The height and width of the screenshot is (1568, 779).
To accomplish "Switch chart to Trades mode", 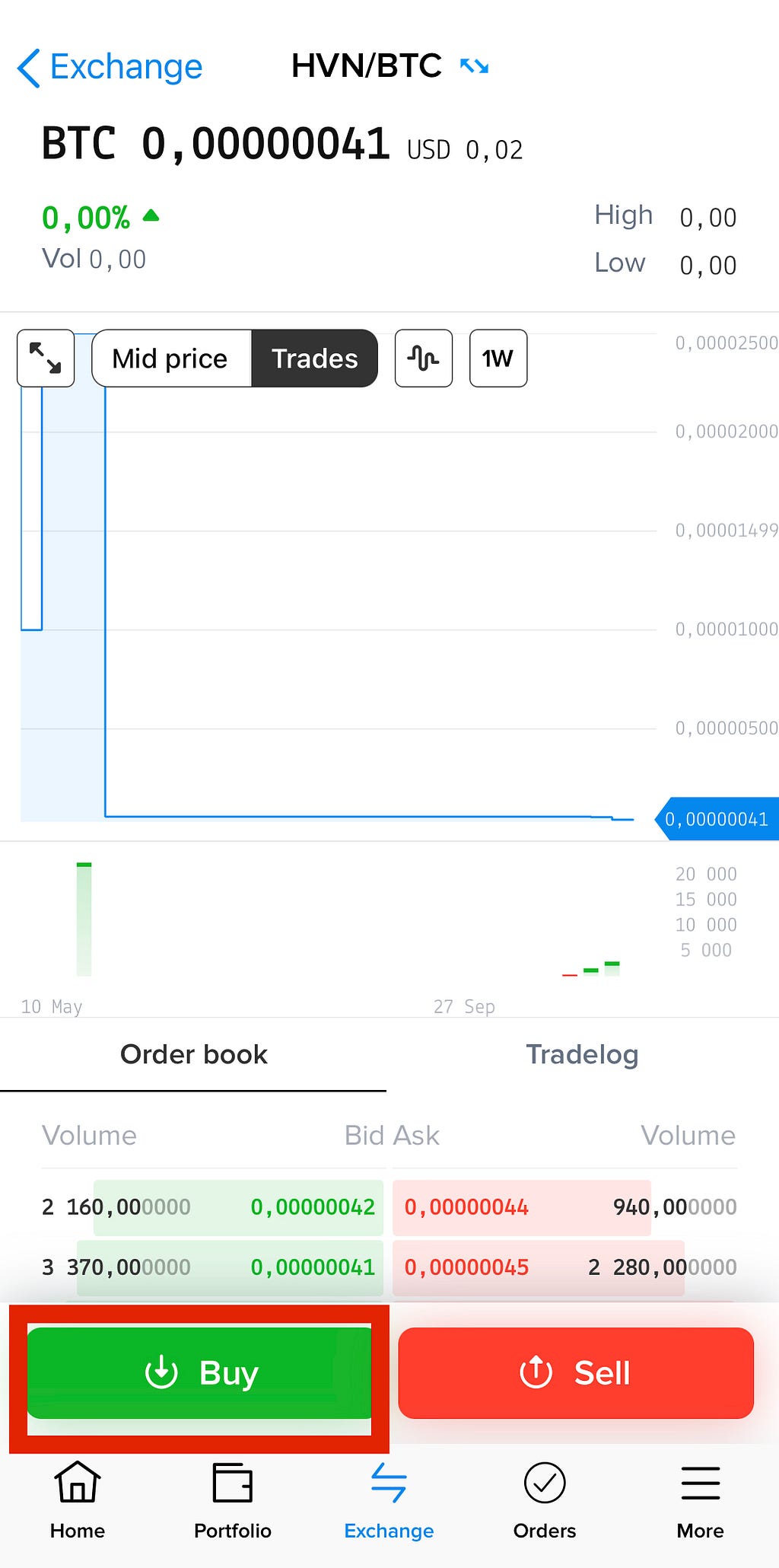I will [x=315, y=358].
